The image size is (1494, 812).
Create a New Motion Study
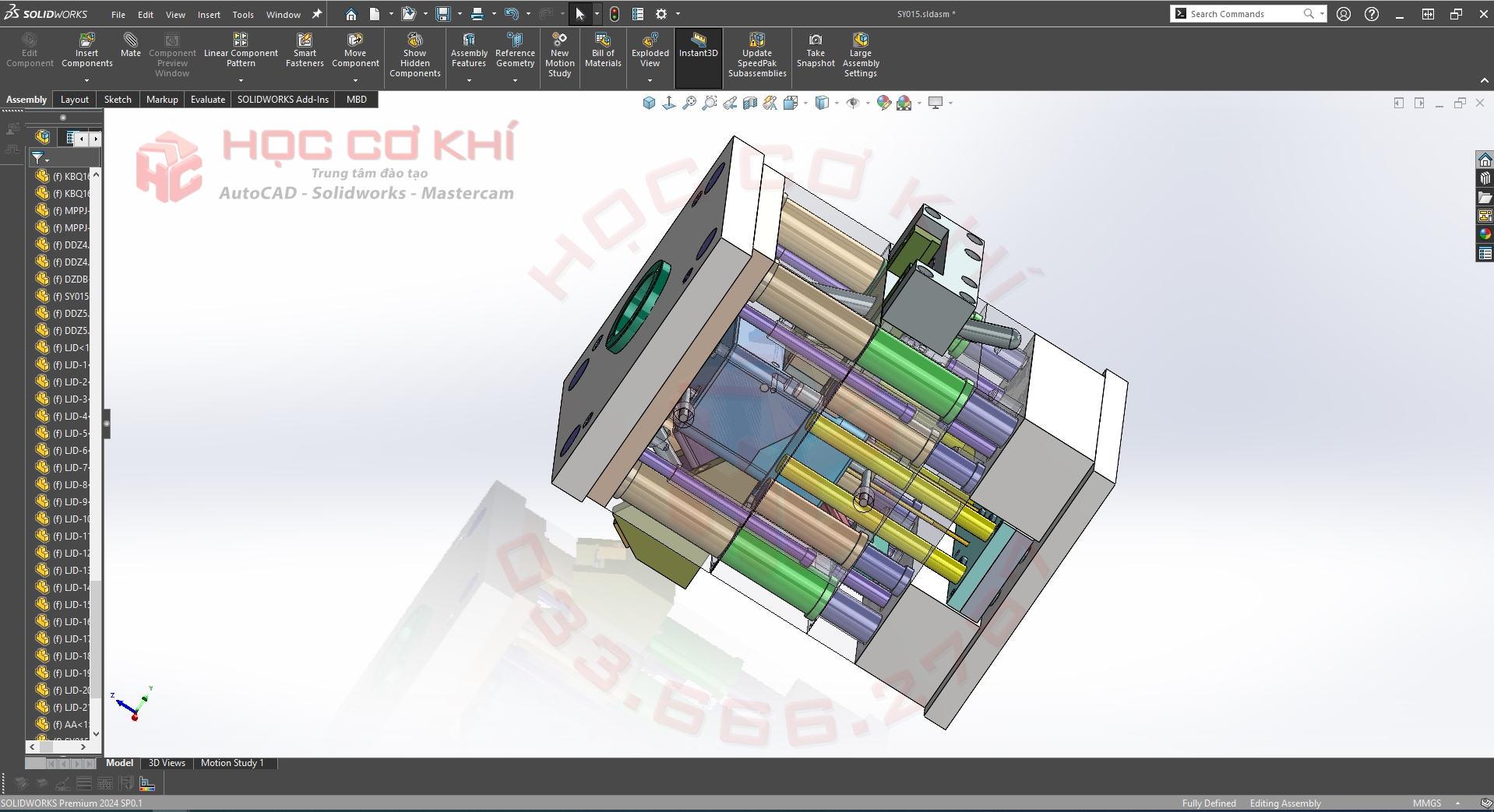559,54
